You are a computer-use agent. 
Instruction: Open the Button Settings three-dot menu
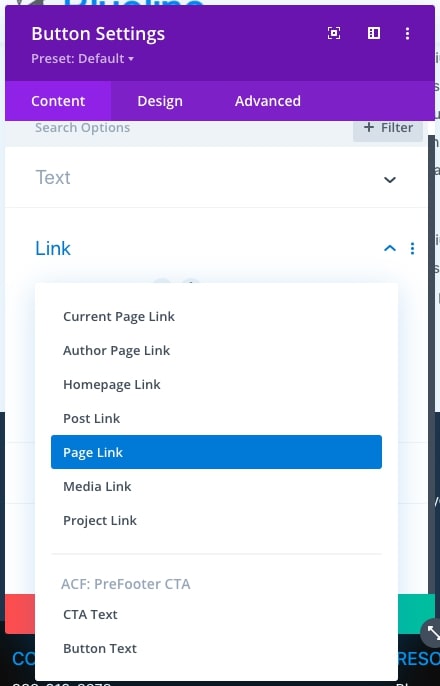tap(407, 33)
